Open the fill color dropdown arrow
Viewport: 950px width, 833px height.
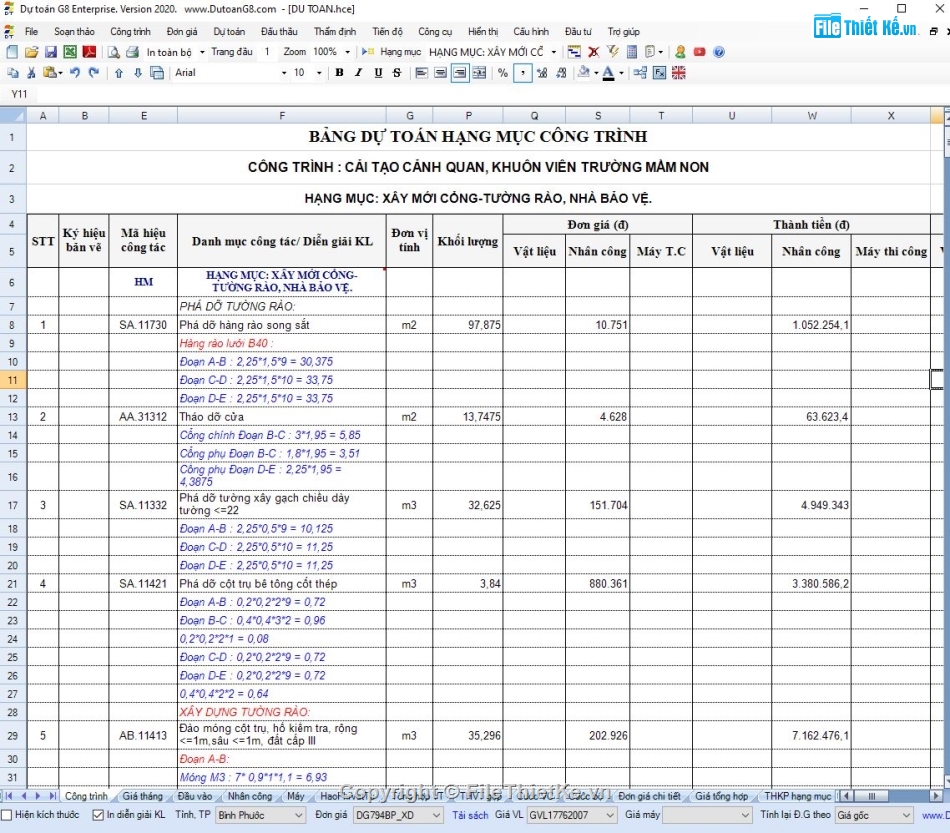(x=596, y=73)
